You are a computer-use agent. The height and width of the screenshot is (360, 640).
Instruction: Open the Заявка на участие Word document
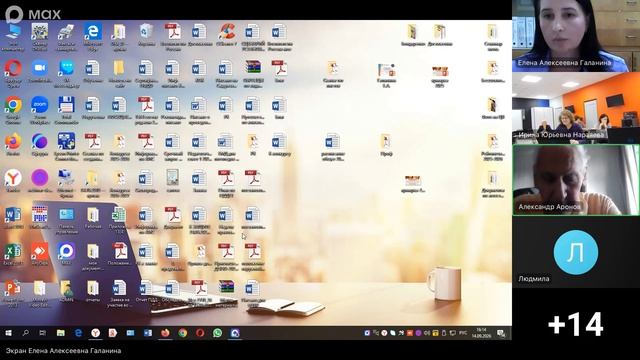[x=119, y=293]
